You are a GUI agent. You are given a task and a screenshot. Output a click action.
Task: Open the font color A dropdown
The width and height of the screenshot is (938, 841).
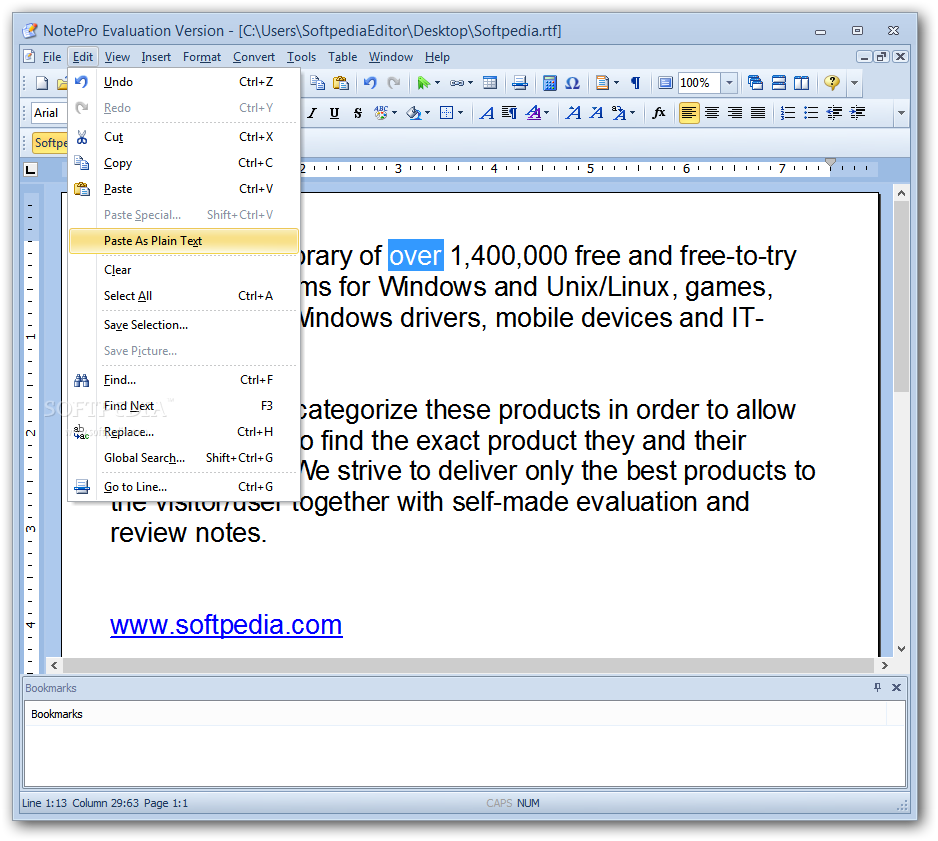(x=546, y=113)
